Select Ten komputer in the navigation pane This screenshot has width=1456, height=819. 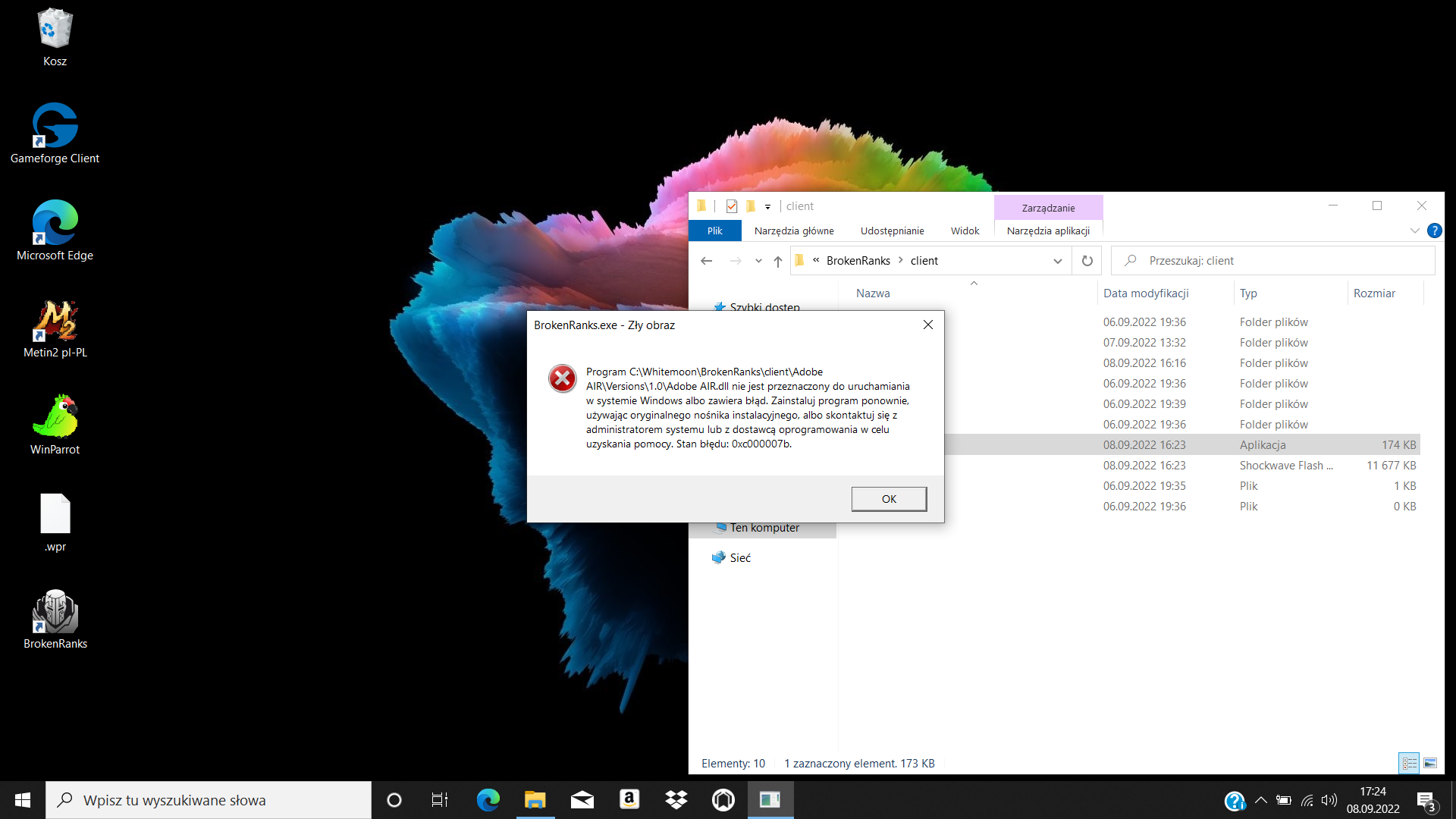[764, 529]
